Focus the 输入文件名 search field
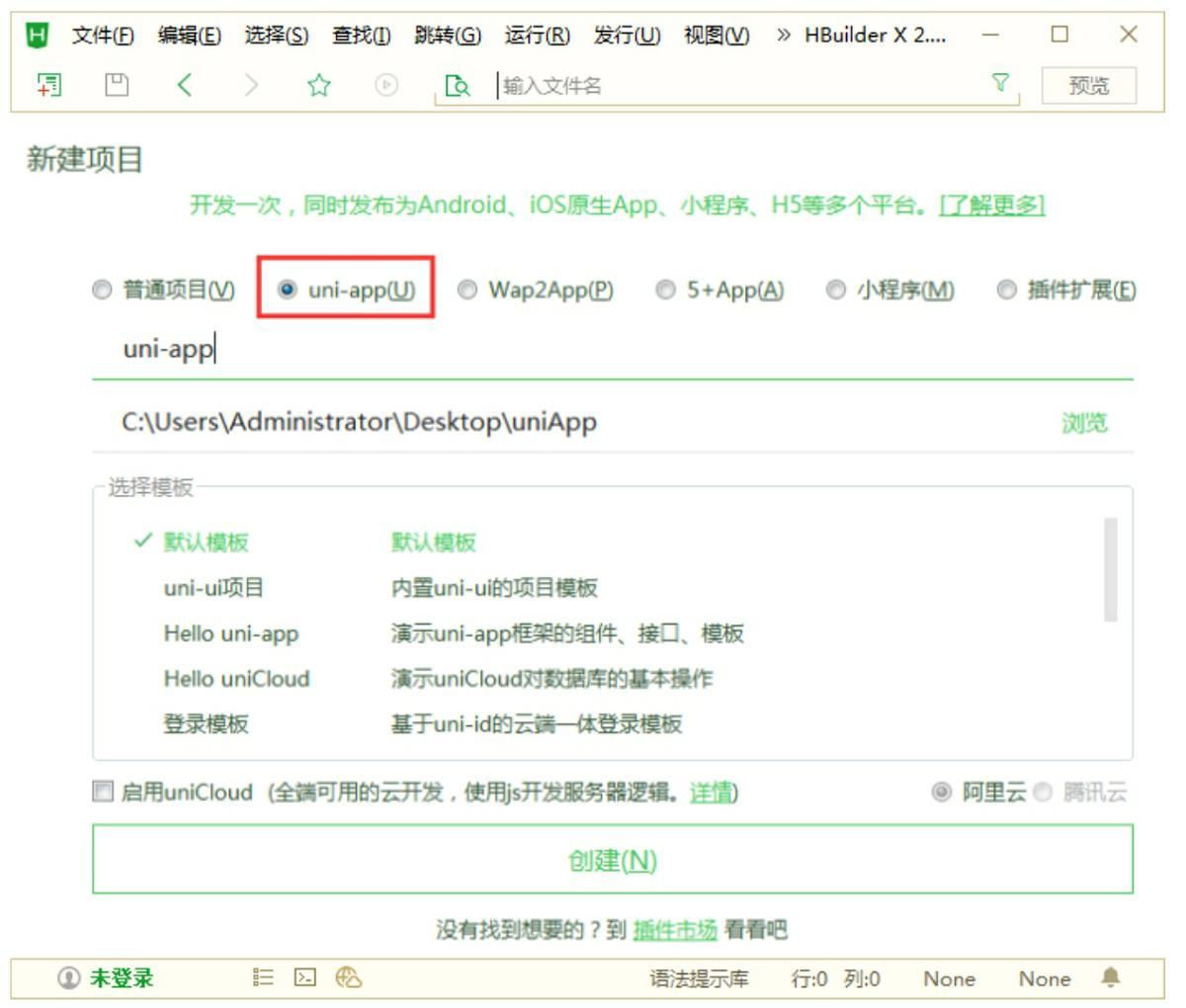The width and height of the screenshot is (1186, 1008). point(741,86)
